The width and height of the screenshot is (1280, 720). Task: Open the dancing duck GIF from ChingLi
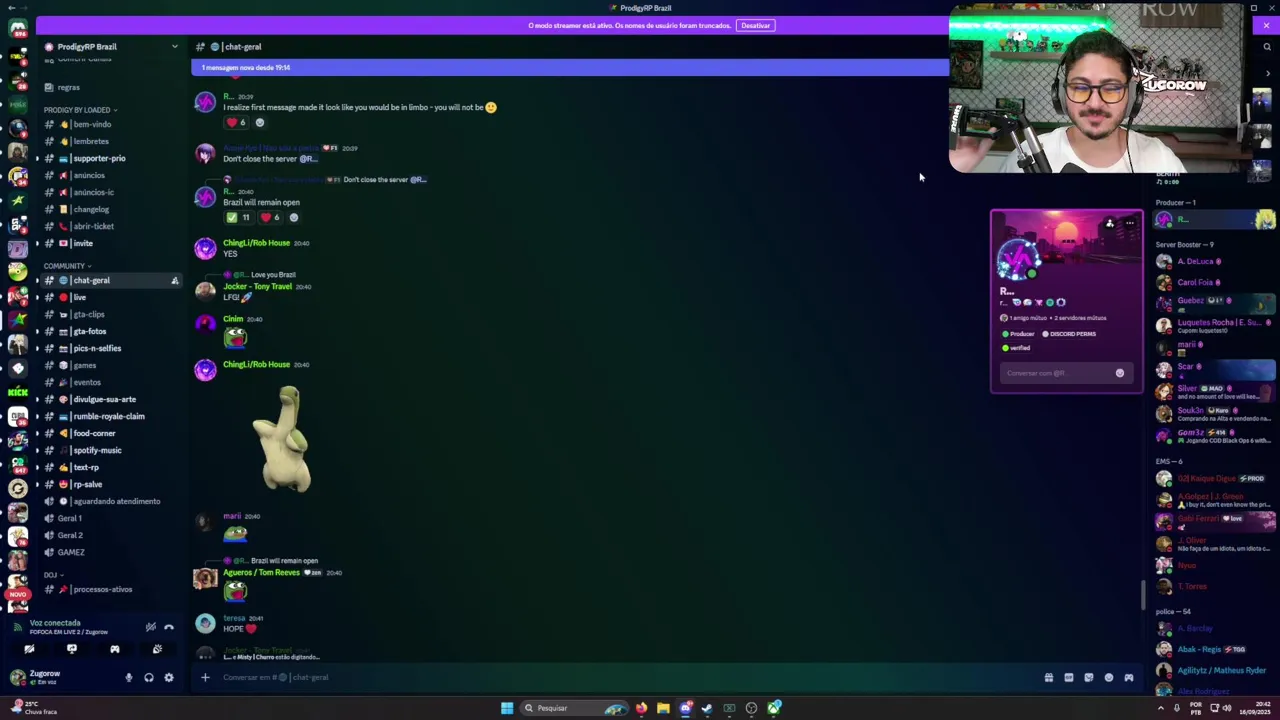click(282, 438)
